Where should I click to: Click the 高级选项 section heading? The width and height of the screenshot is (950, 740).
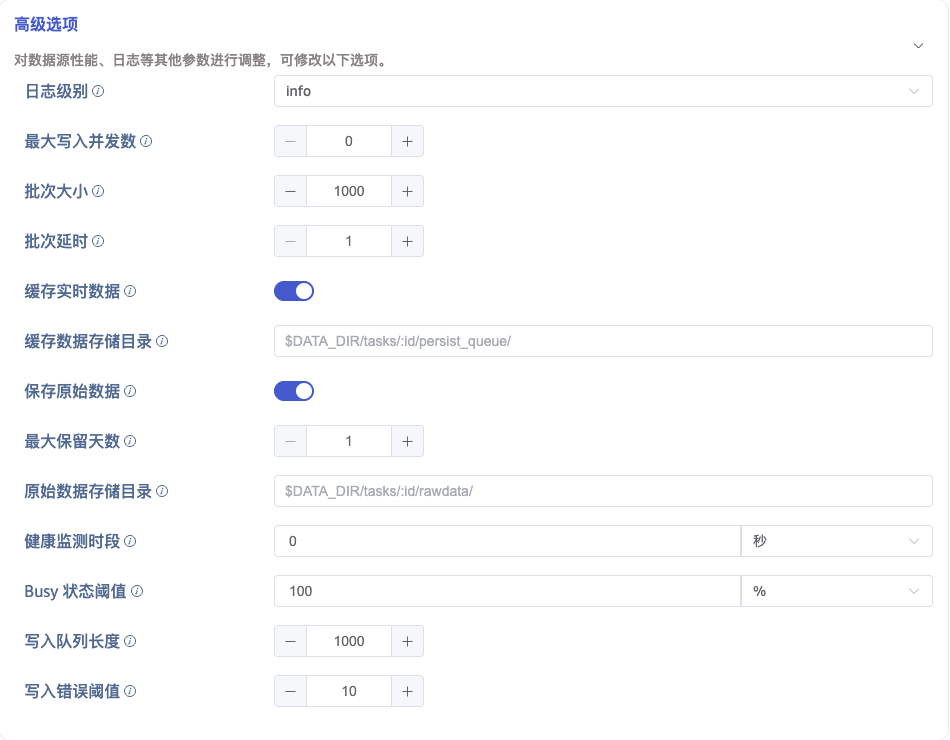tap(46, 24)
